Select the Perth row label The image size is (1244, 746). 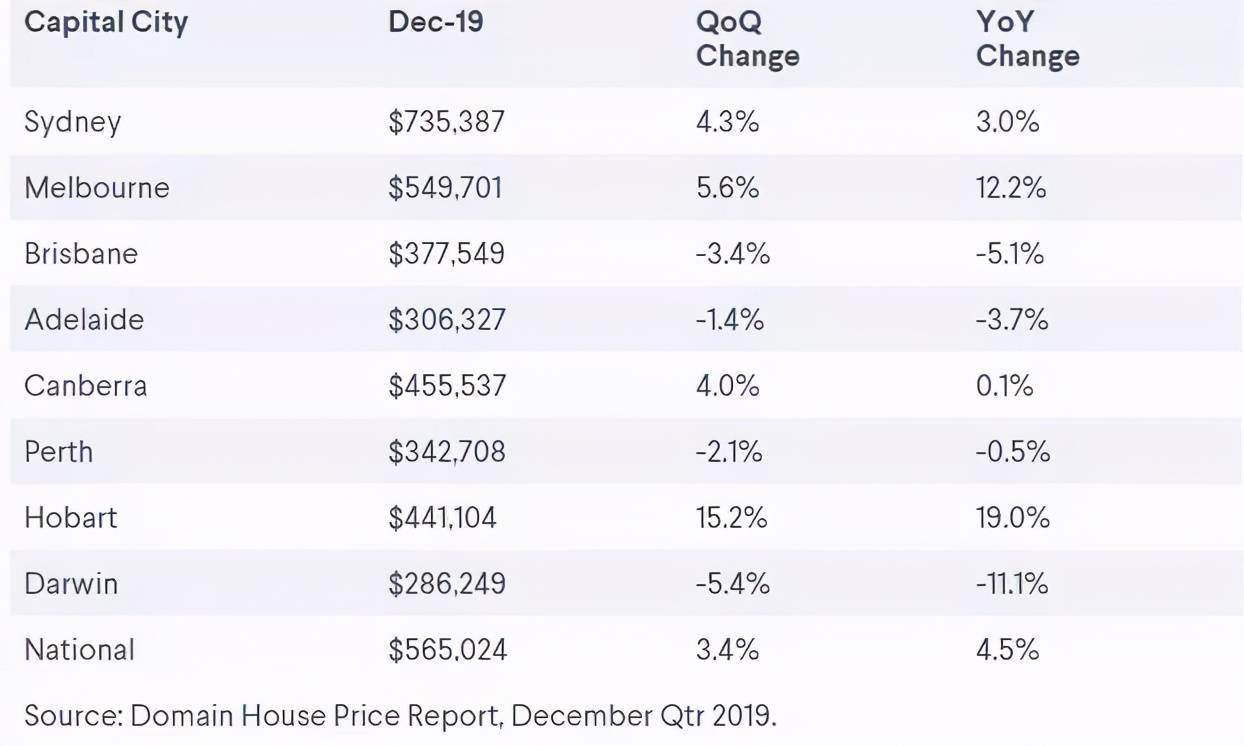click(x=59, y=452)
